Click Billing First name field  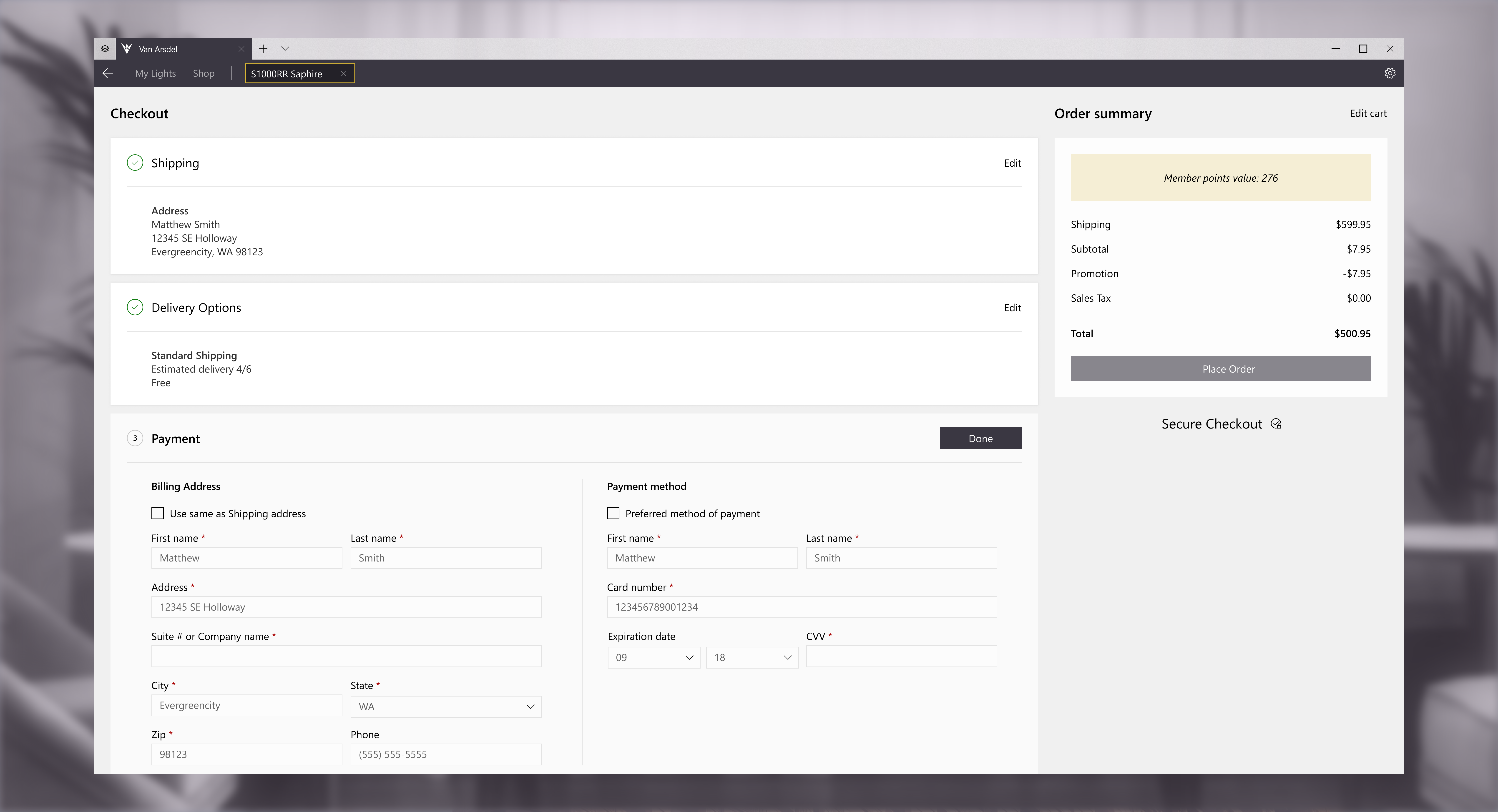[x=246, y=558]
